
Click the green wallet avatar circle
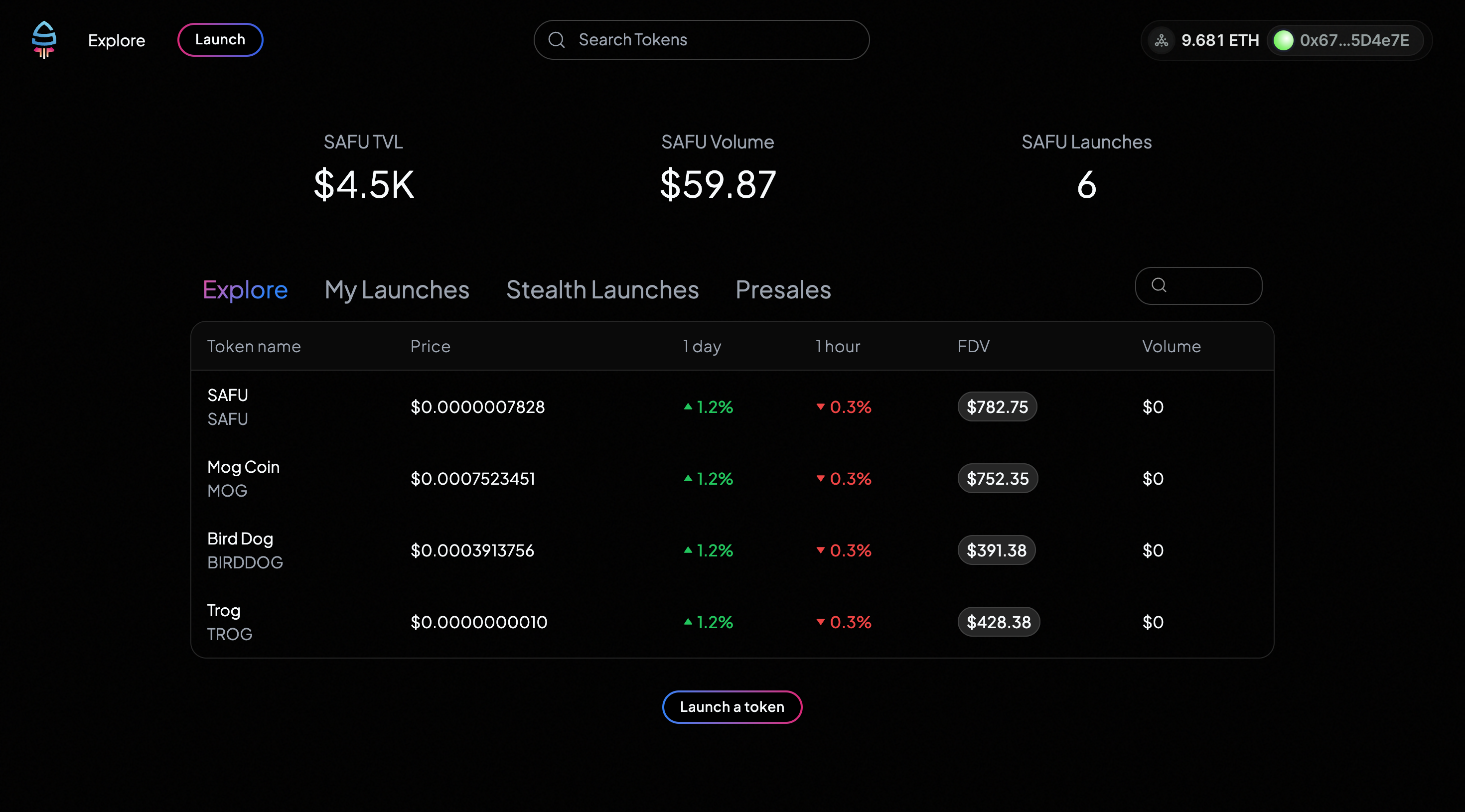pos(1284,40)
